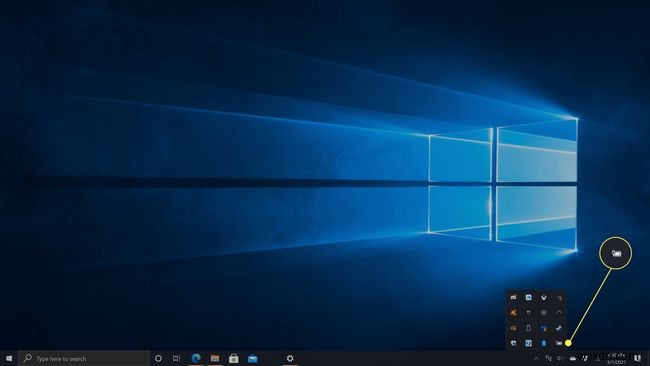Open the Mail app on the taskbar
650x366 pixels.
(x=252, y=359)
